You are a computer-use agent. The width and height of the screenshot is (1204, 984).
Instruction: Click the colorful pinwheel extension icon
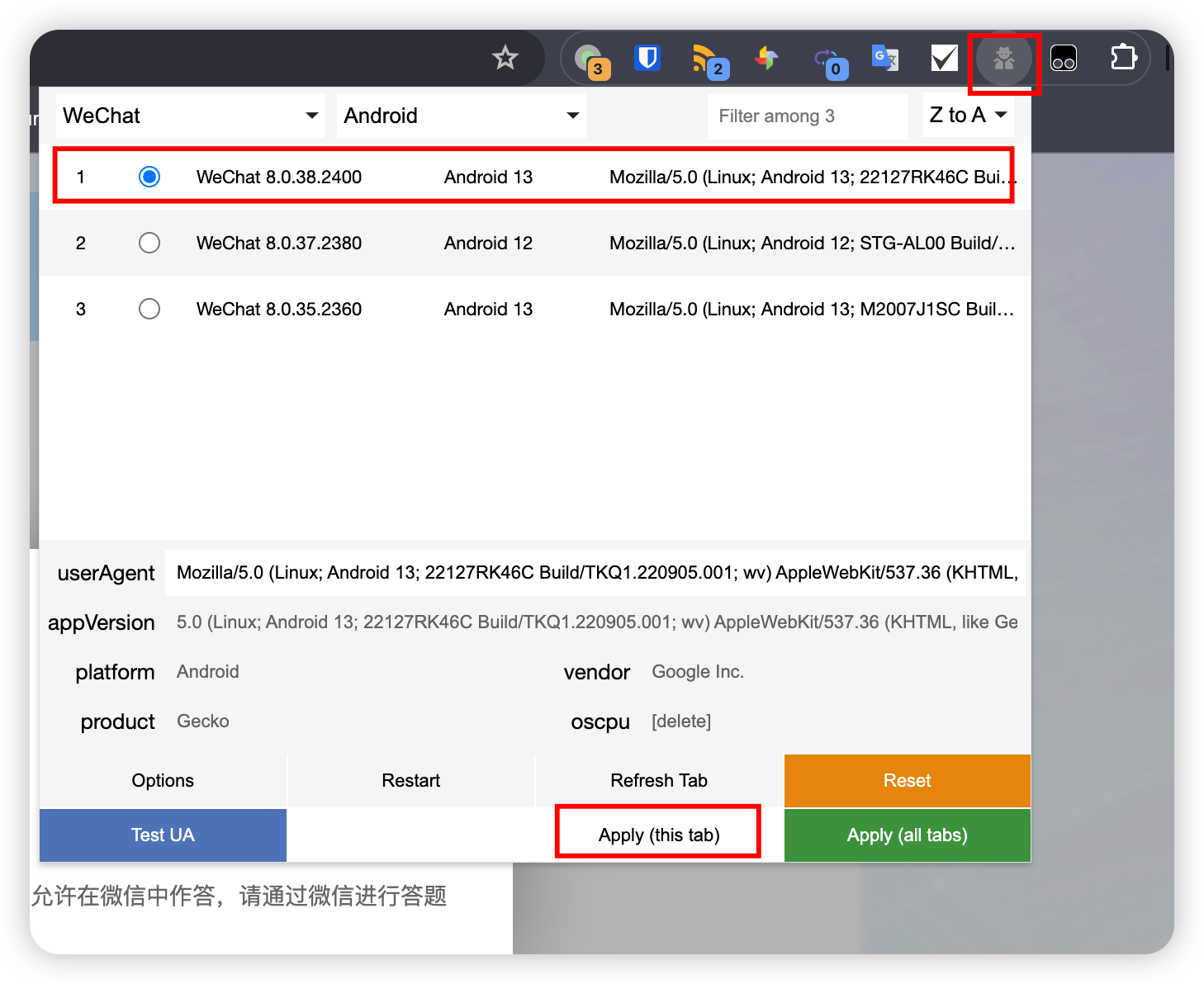(766, 58)
